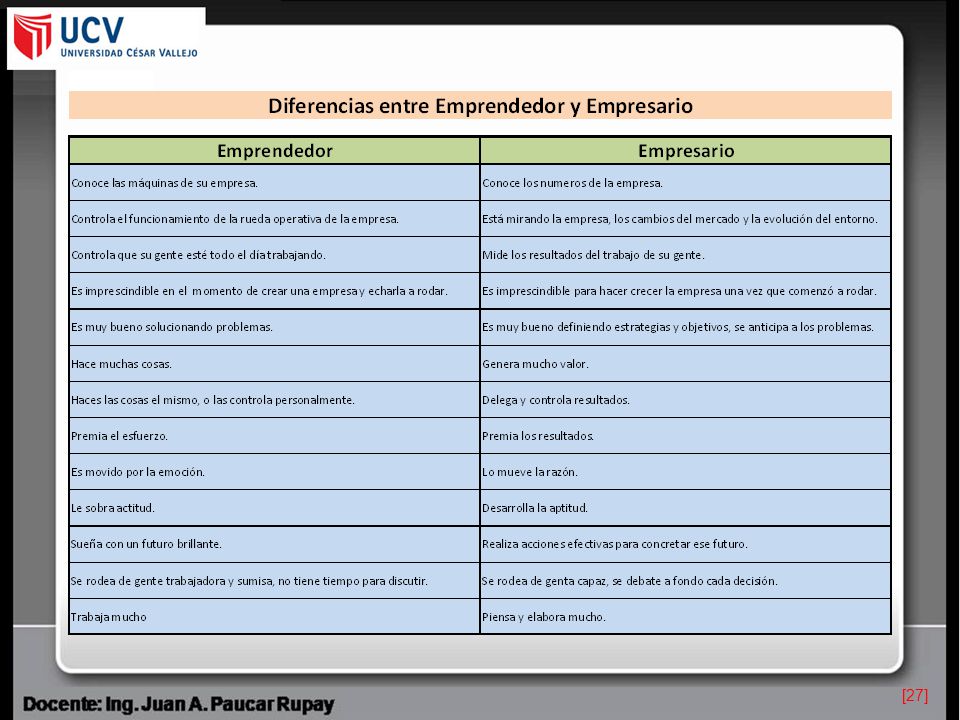Click the UCV Universidad César Vallejo logo

[106, 38]
